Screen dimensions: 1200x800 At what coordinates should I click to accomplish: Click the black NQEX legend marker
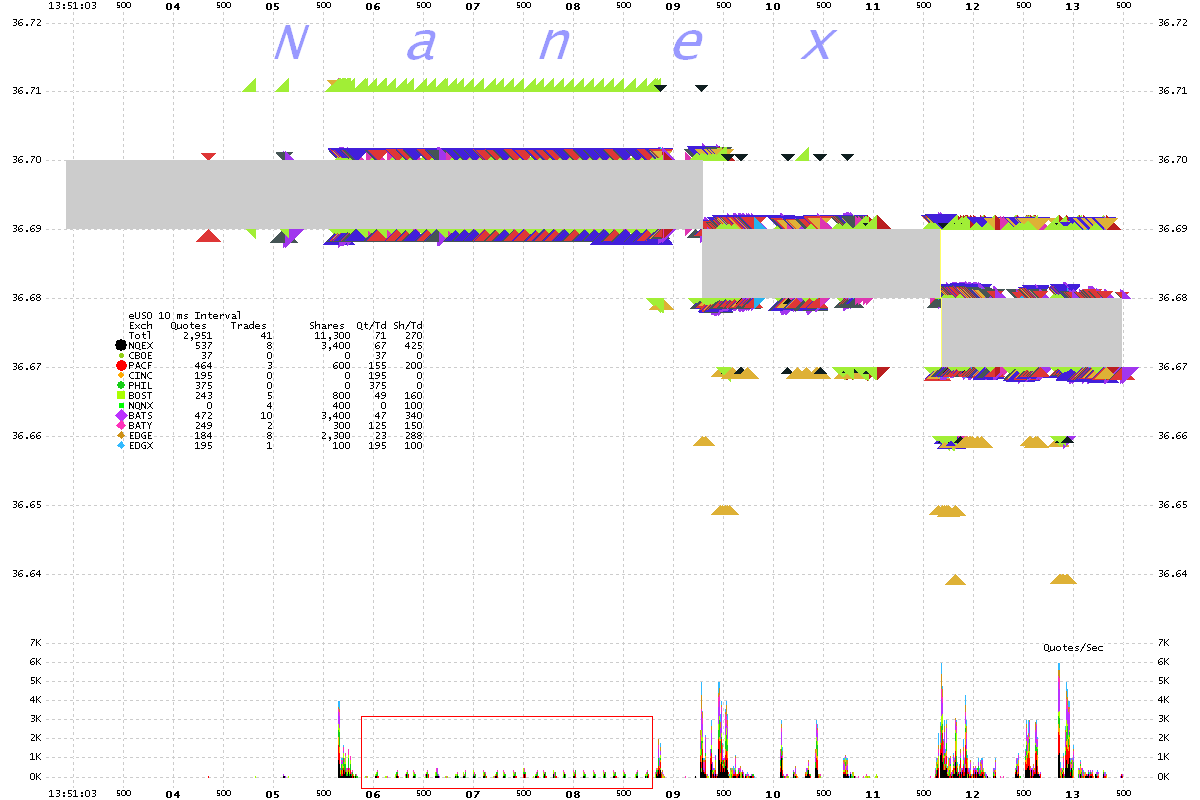121,345
